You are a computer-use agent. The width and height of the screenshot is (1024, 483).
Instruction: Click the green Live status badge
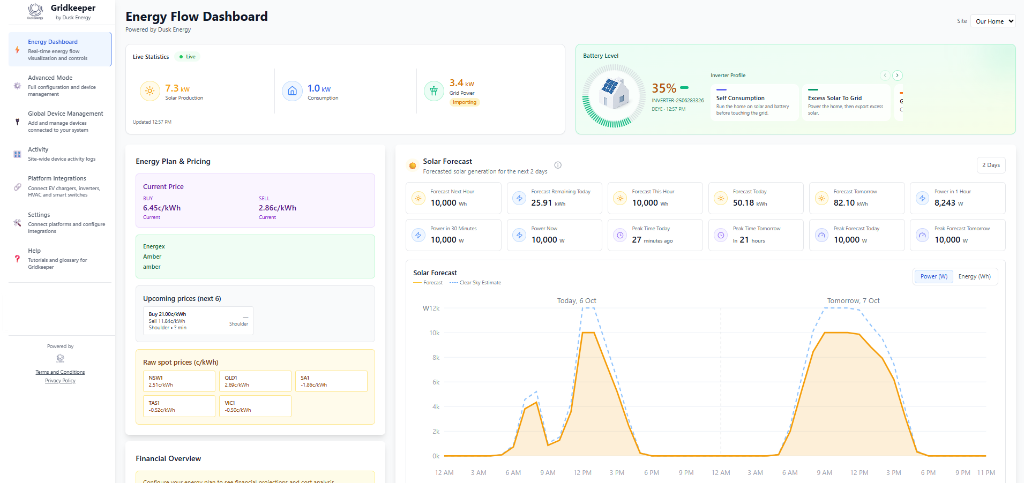pos(187,57)
